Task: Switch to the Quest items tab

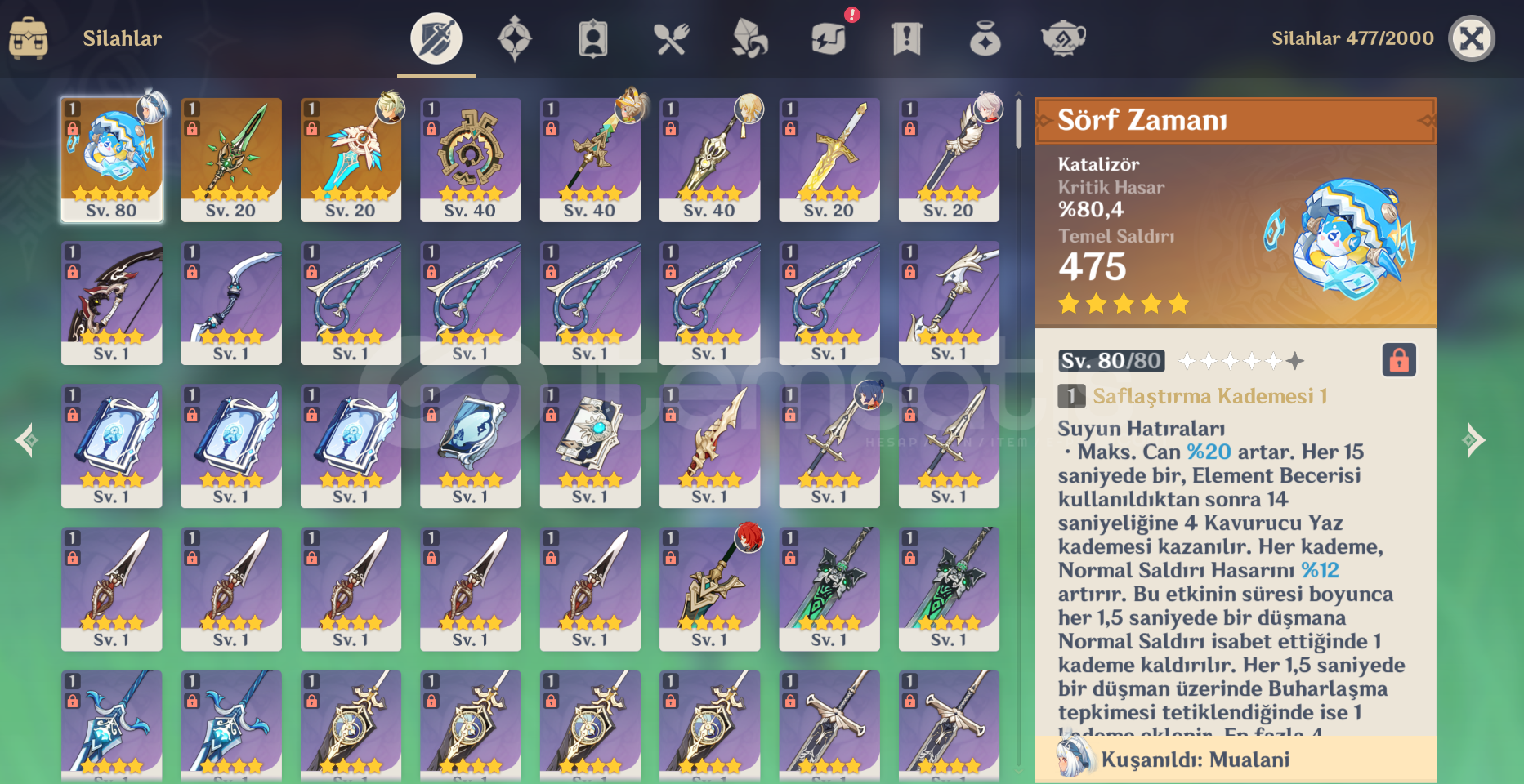Action: pyautogui.click(x=907, y=38)
